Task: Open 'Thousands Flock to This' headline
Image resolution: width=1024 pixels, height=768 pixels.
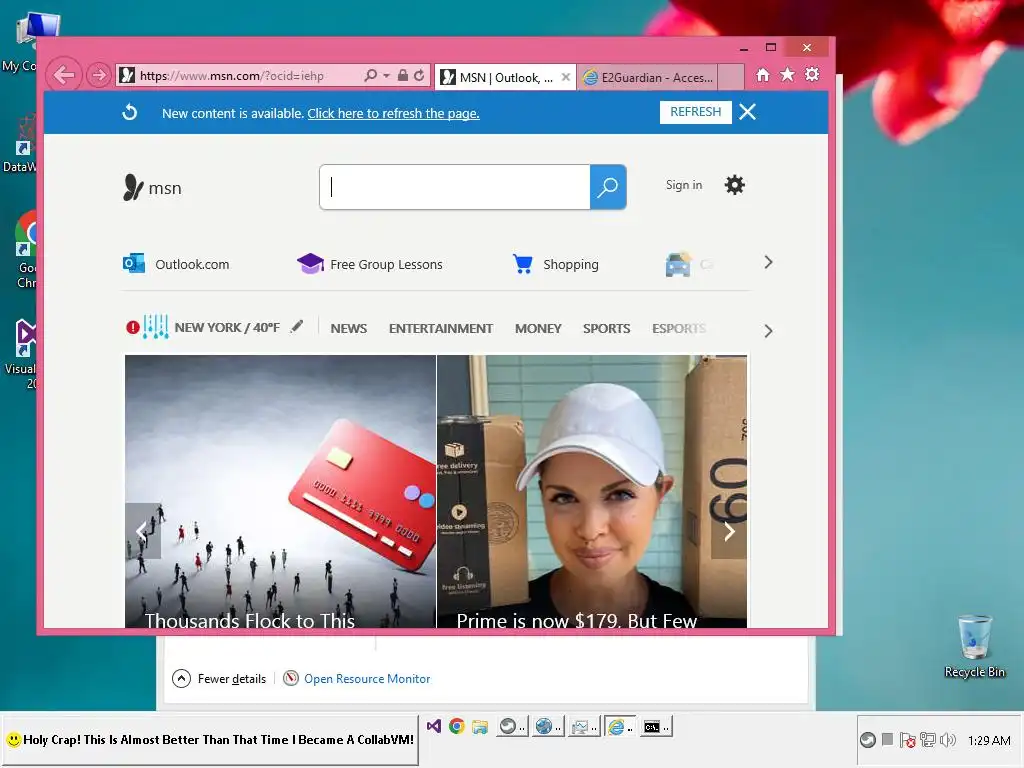Action: [249, 620]
